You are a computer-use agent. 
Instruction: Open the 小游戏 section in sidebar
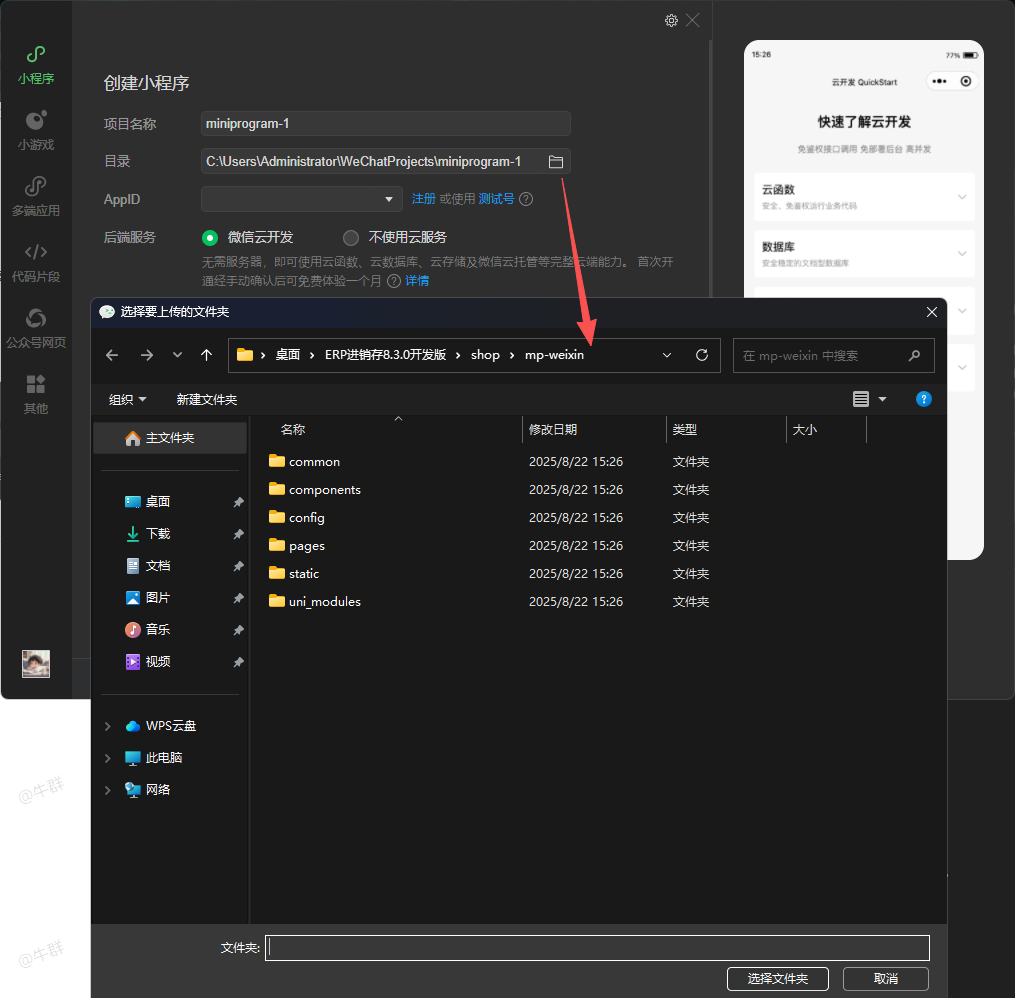pyautogui.click(x=36, y=131)
